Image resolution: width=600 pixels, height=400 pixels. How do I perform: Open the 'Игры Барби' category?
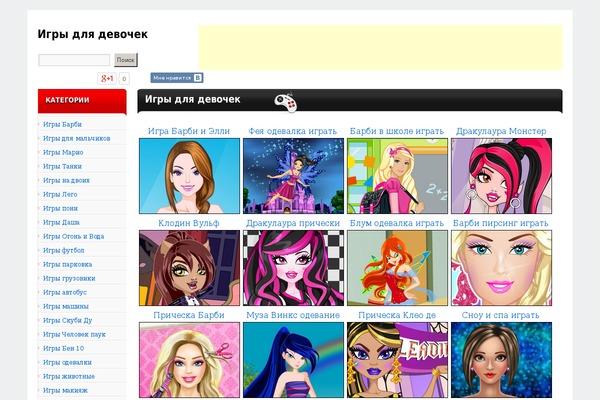(62, 124)
